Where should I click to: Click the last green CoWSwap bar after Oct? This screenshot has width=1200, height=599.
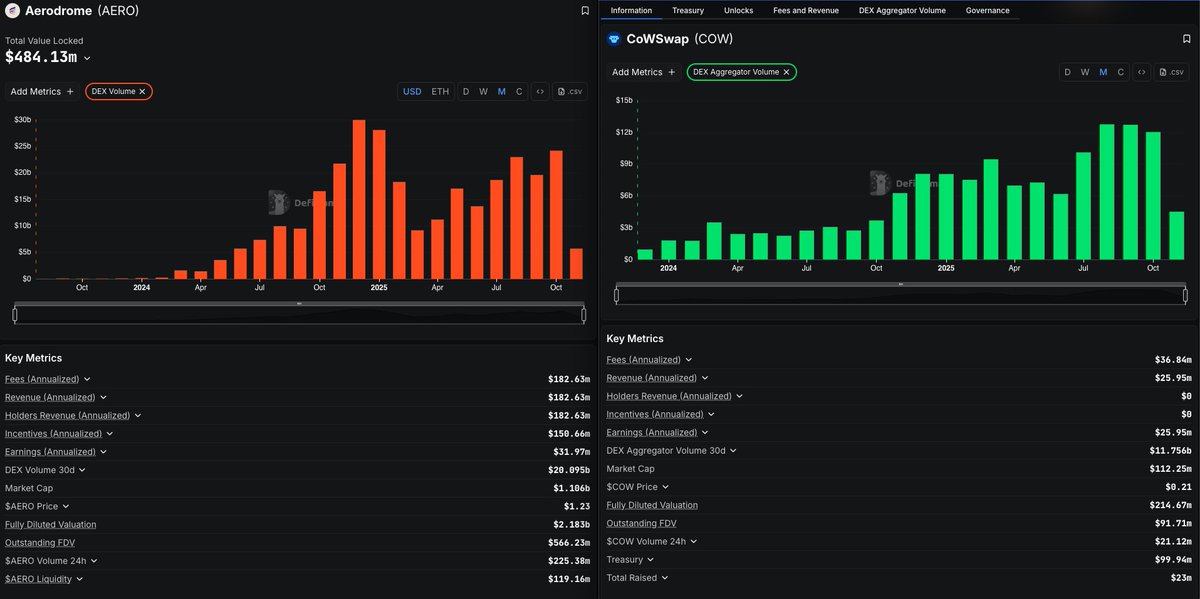[1176, 235]
